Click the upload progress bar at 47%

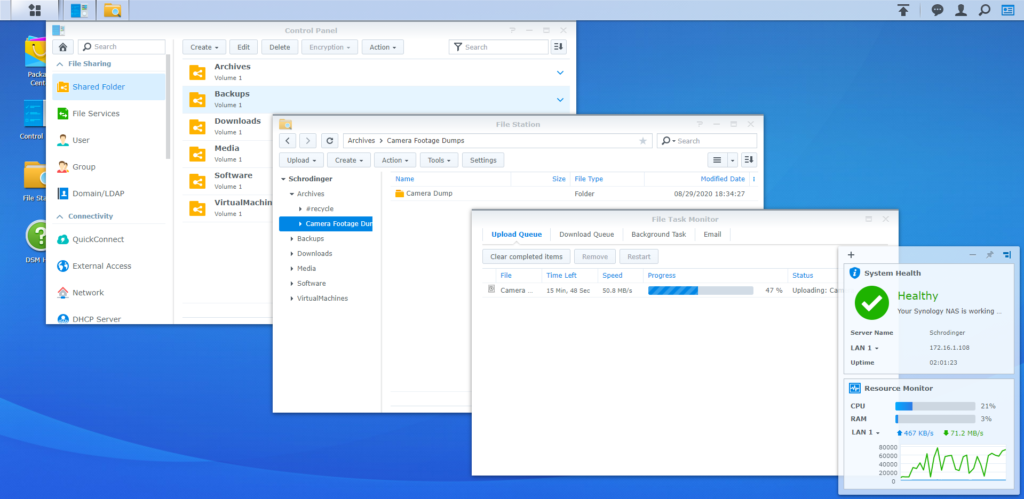point(700,290)
